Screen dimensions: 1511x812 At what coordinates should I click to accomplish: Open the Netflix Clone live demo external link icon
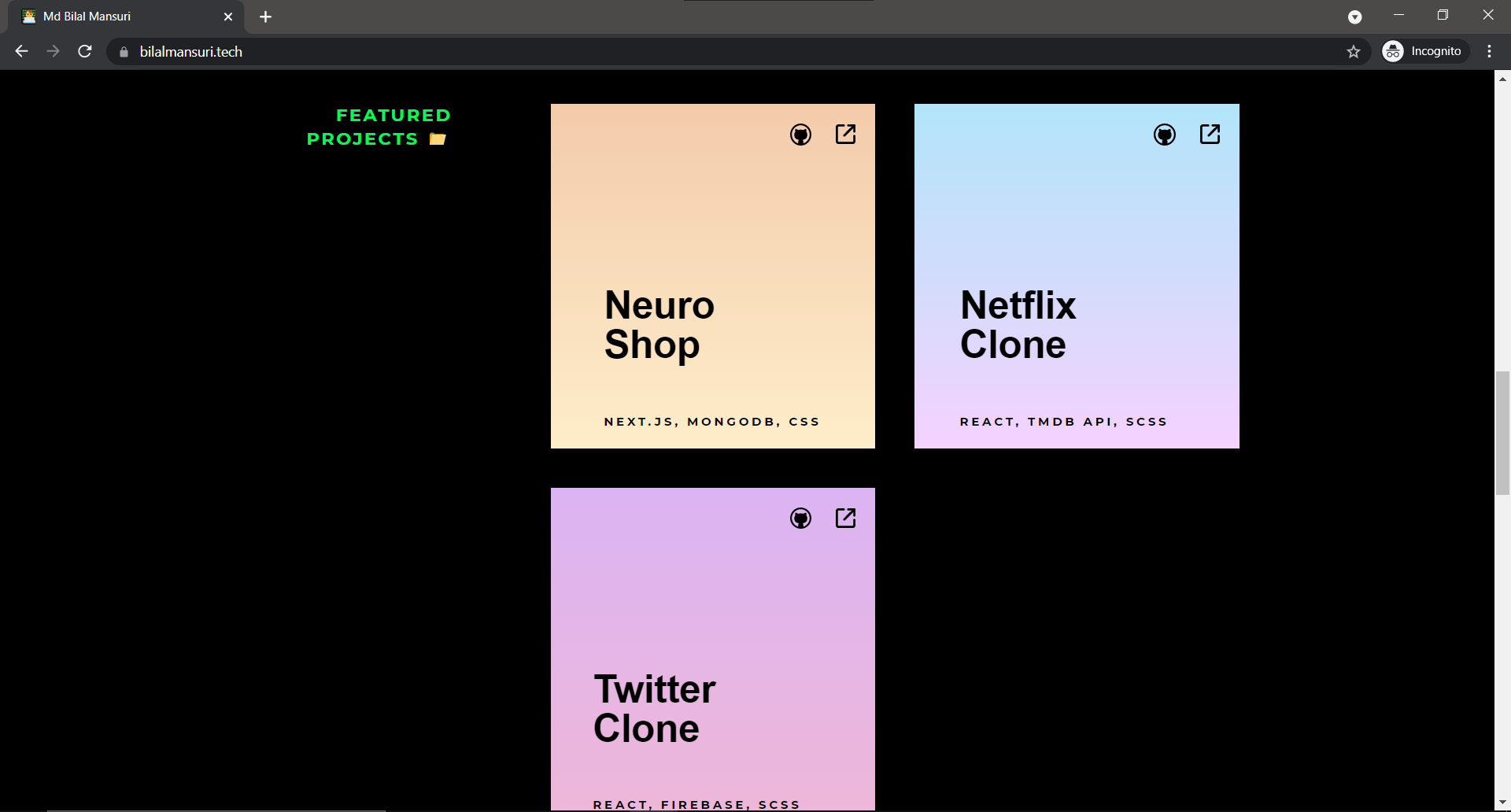[1210, 135]
